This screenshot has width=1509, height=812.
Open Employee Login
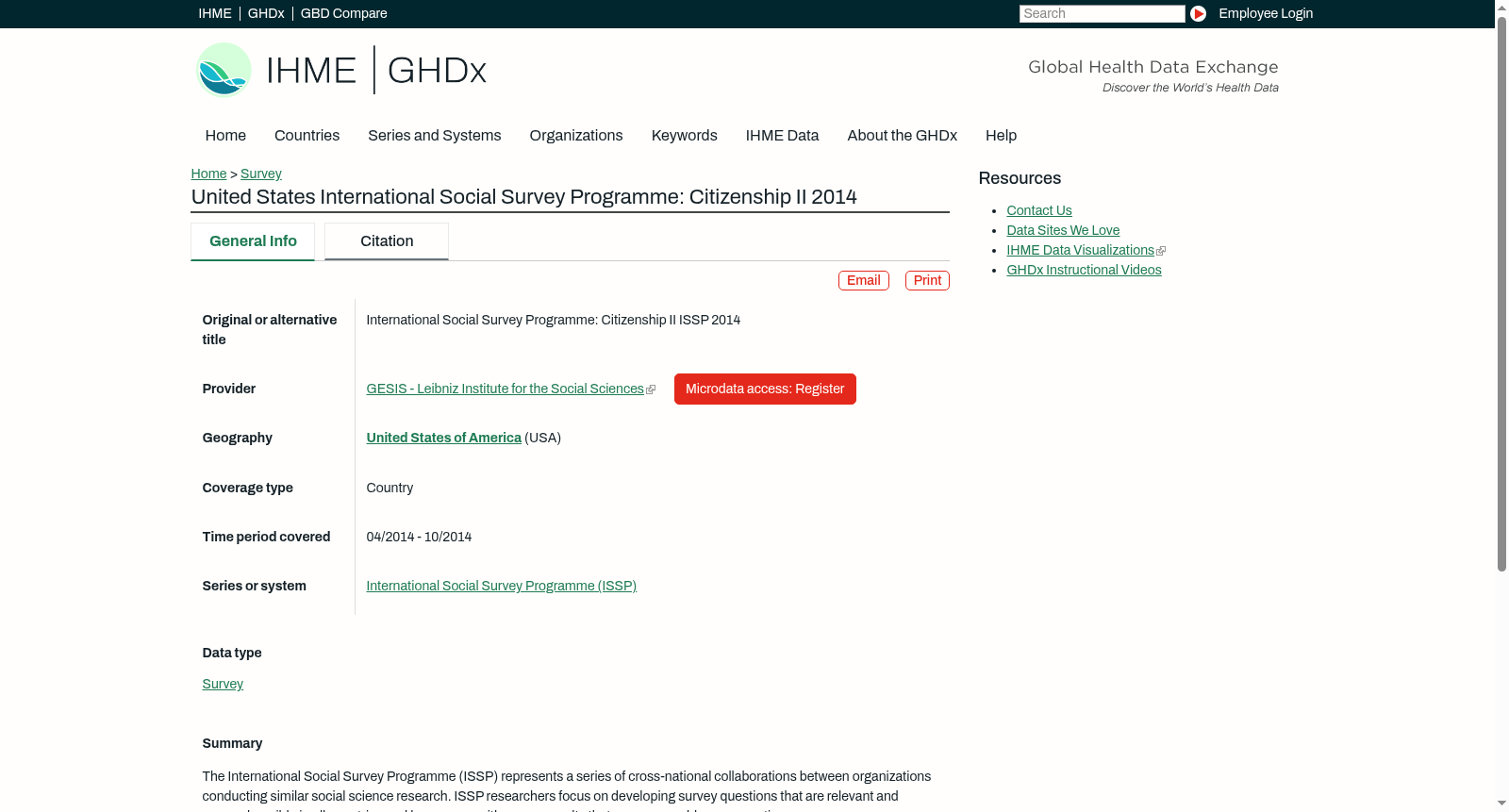coord(1266,13)
